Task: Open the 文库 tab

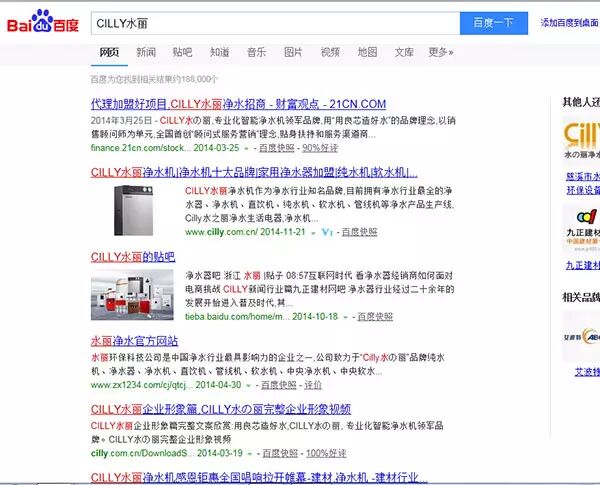Action: click(404, 52)
